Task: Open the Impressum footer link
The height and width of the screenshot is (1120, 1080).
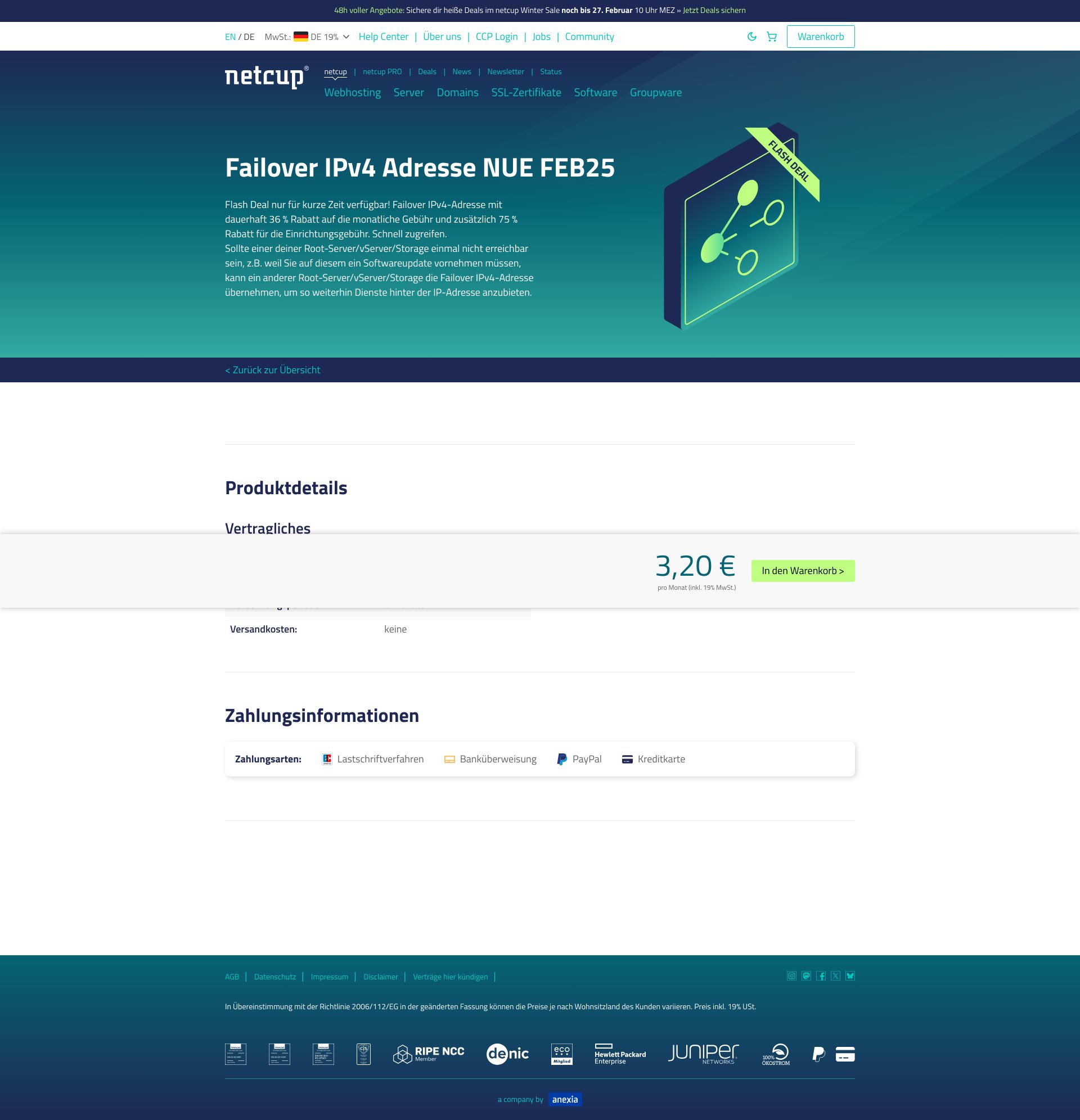Action: (329, 977)
